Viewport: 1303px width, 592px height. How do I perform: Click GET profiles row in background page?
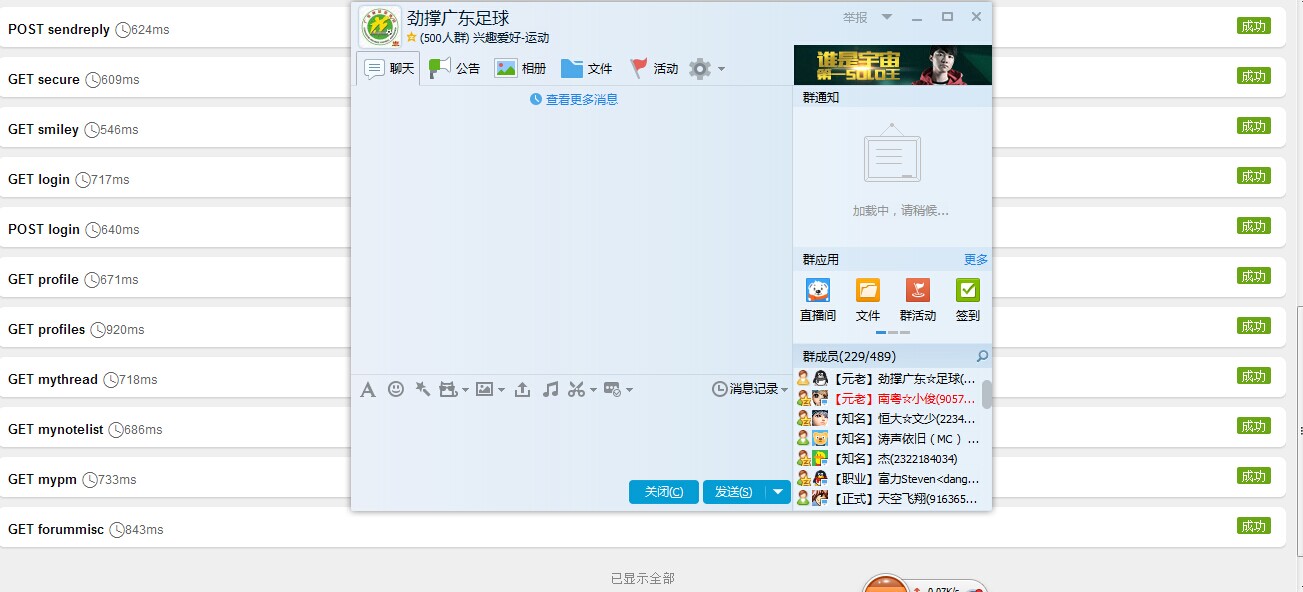[642, 329]
